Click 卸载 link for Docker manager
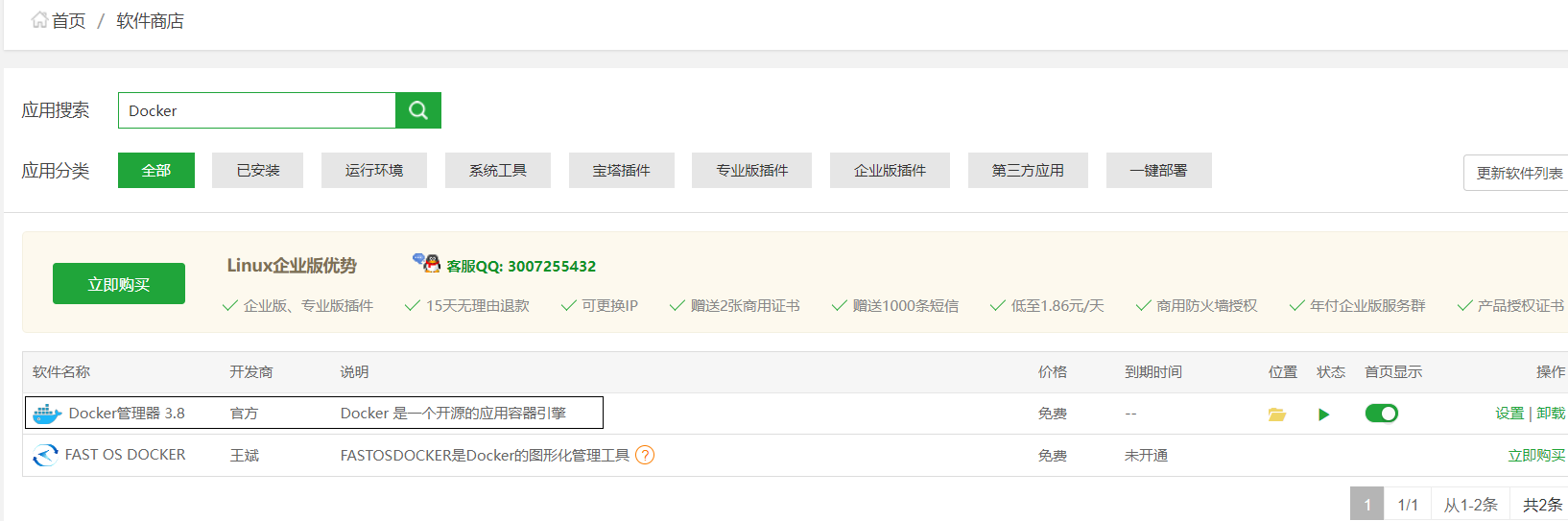Screen dimensions: 1568x521 coord(1551,414)
